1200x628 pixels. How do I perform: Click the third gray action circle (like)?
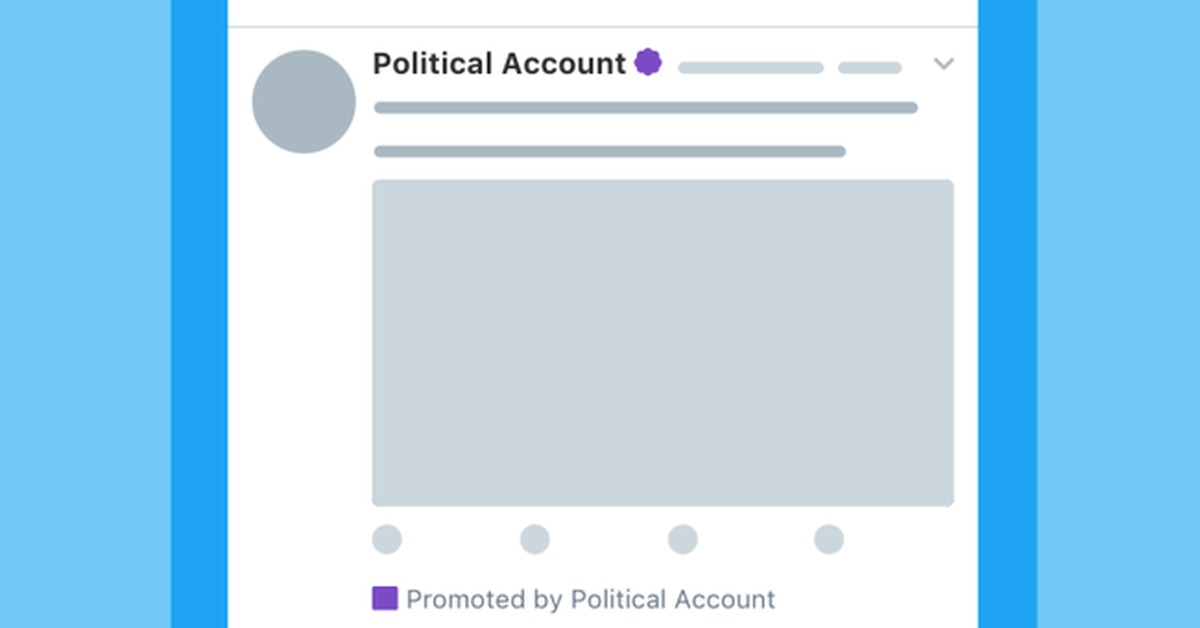683,540
